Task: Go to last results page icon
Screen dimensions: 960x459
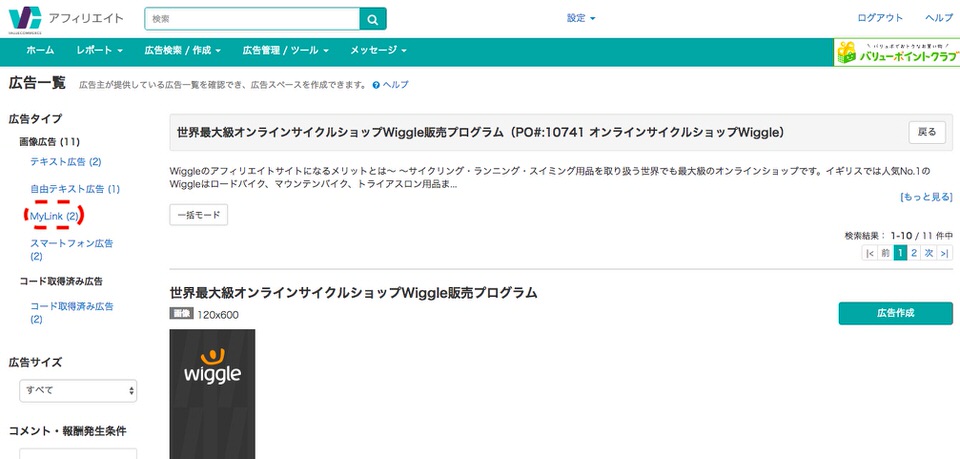Action: (945, 253)
